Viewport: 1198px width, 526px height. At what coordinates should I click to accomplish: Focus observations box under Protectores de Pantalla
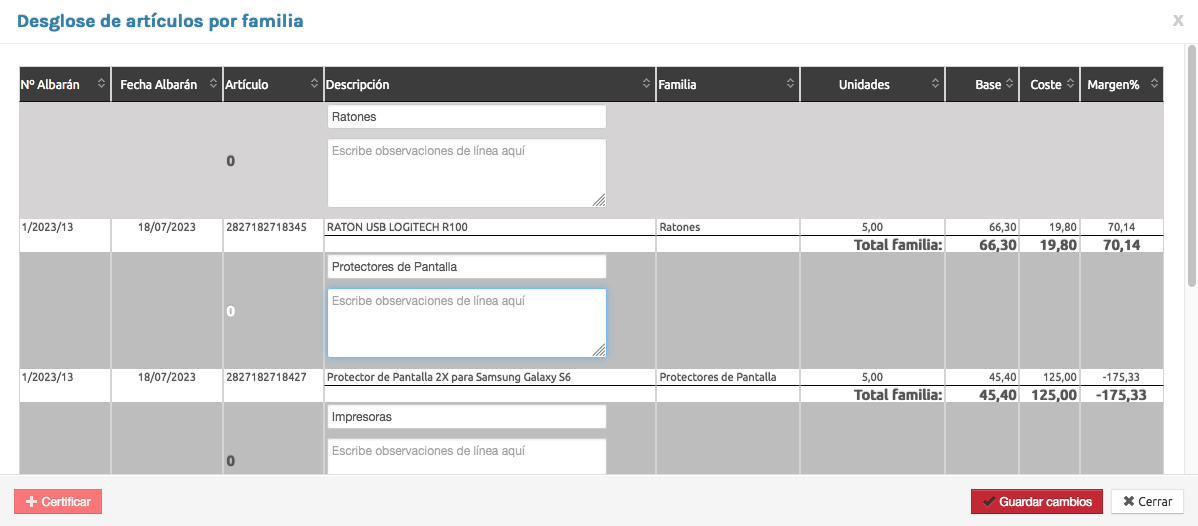pos(466,322)
